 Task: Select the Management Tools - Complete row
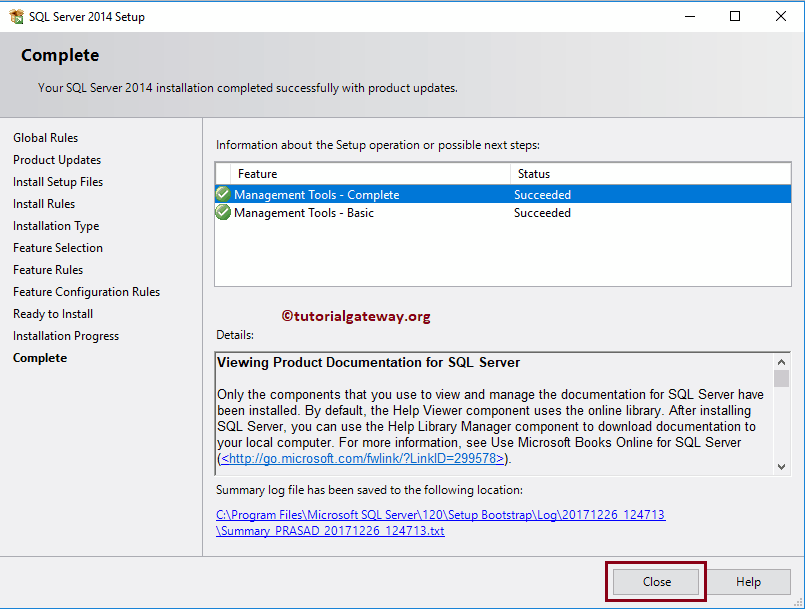pyautogui.click(x=503, y=194)
